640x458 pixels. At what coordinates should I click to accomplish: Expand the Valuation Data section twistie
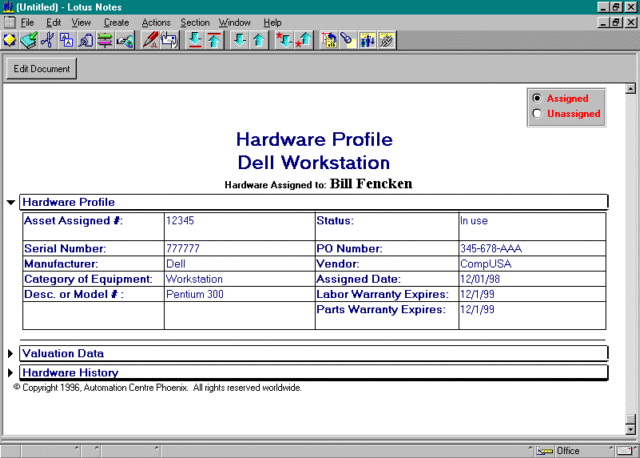(11, 354)
